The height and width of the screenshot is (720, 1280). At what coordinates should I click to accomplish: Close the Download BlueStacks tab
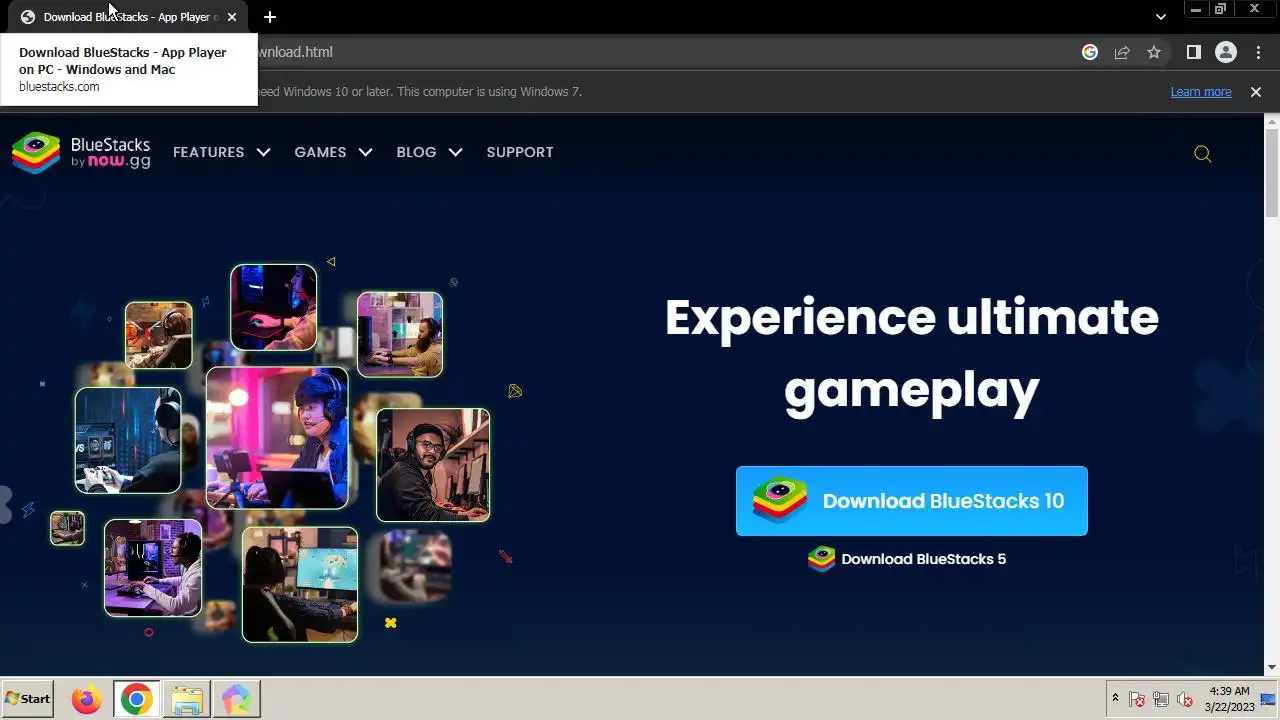(x=232, y=17)
